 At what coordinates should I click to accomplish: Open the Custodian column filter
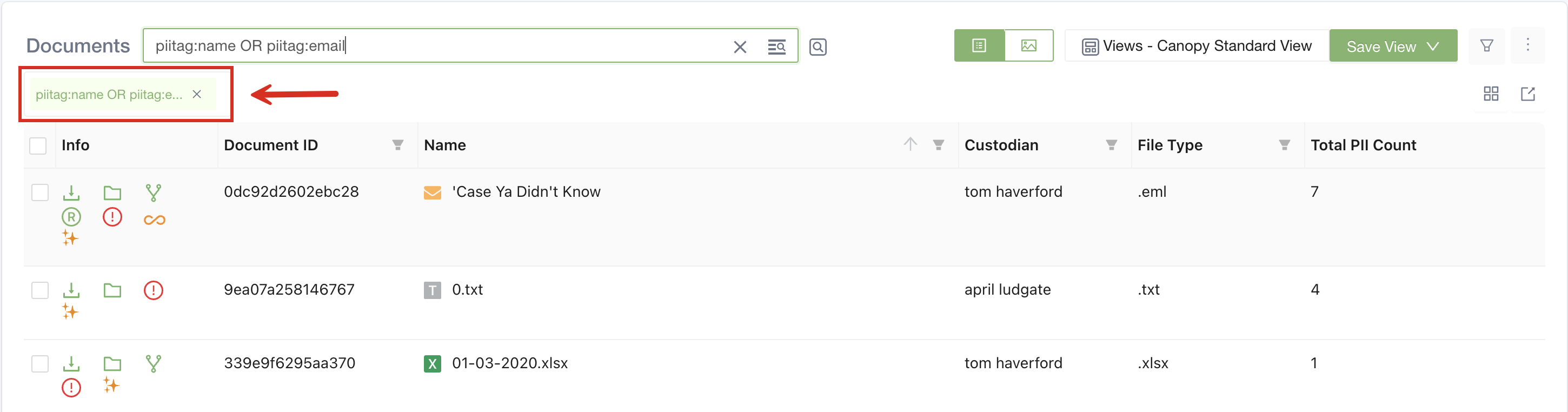tap(1111, 145)
